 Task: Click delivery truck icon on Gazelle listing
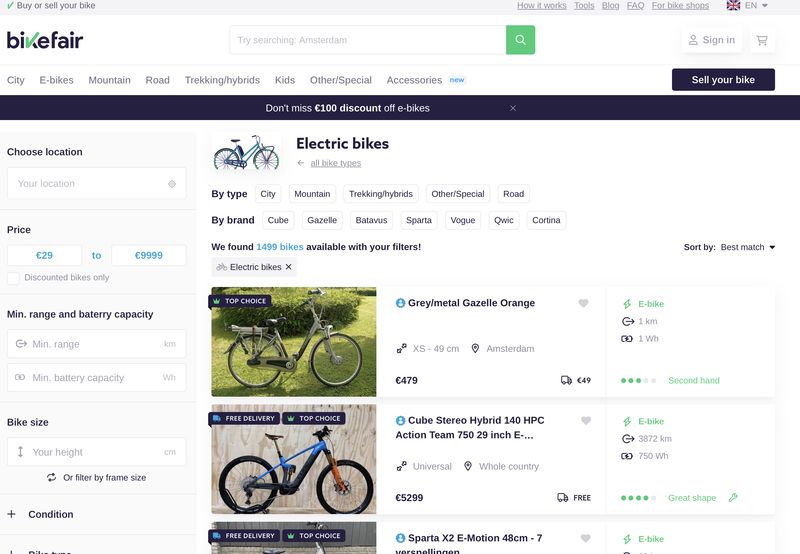click(566, 380)
